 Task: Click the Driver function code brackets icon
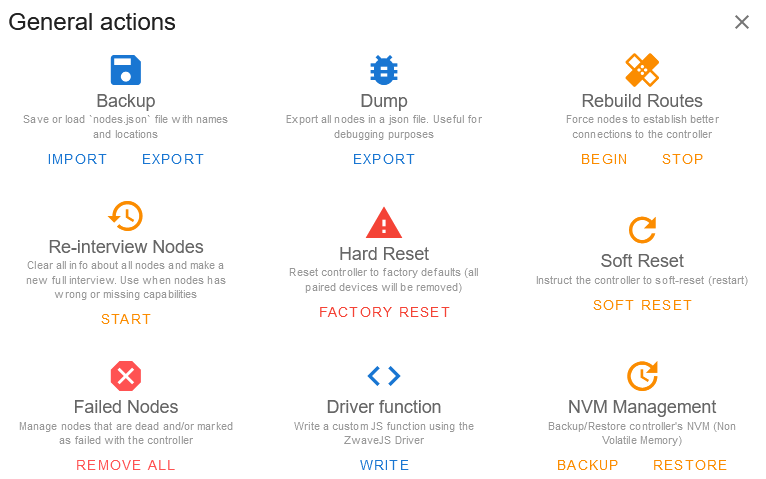coord(384,376)
